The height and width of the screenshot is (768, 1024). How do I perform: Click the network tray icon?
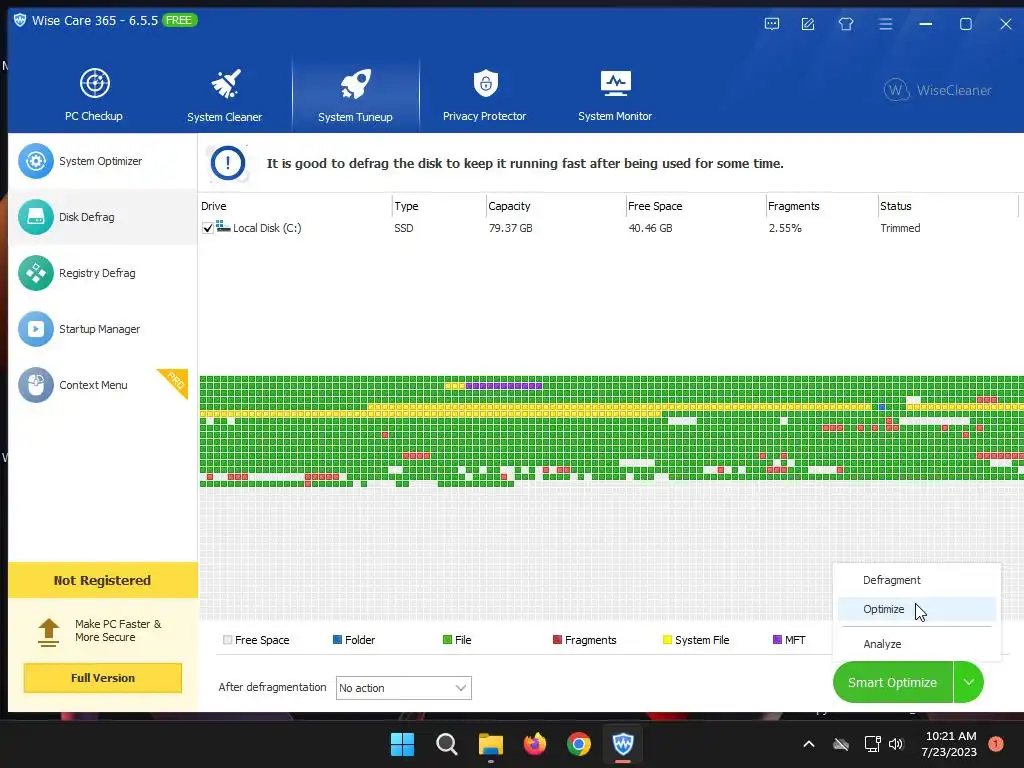872,744
